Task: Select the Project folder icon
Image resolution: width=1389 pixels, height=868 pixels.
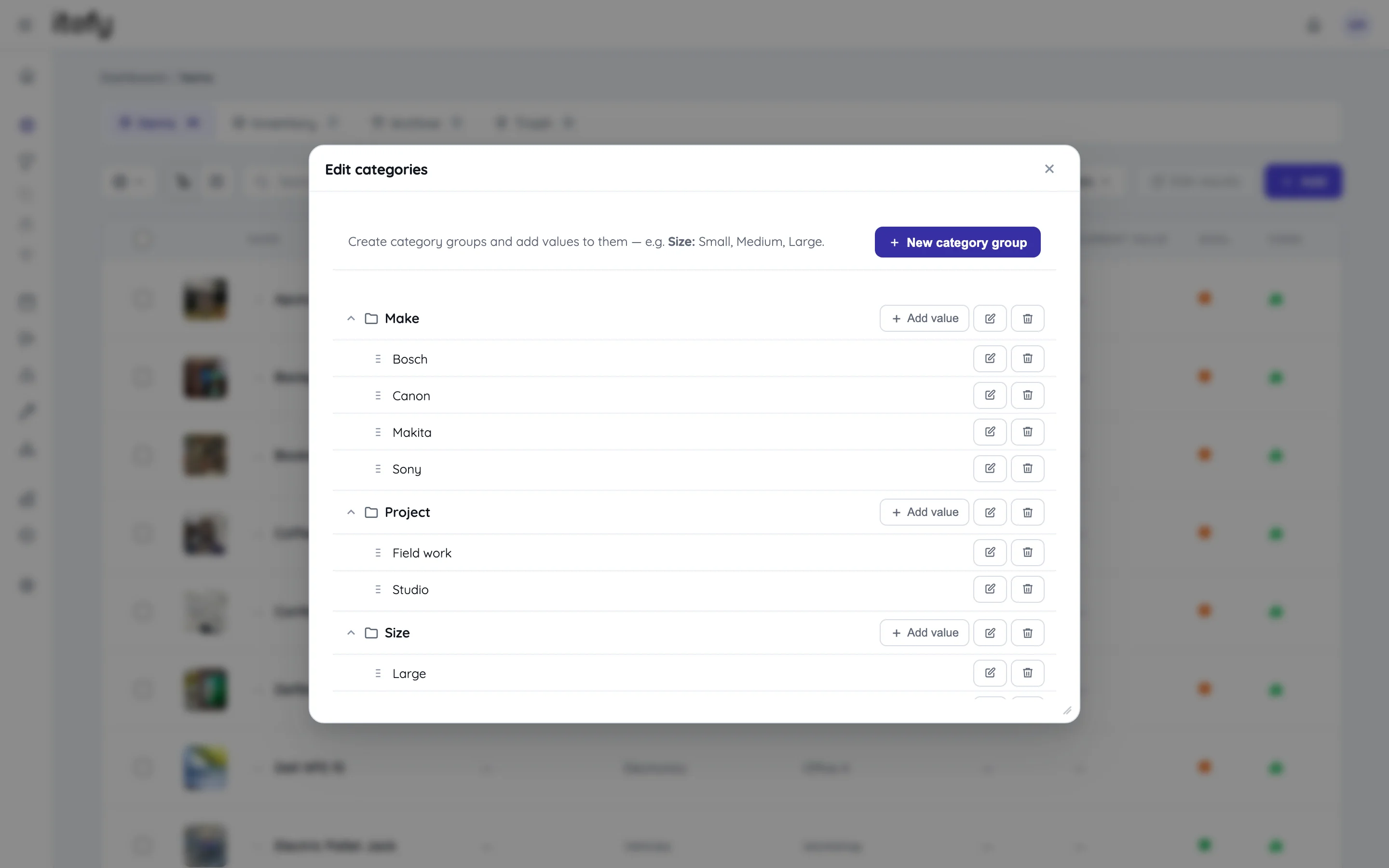Action: 371,512
